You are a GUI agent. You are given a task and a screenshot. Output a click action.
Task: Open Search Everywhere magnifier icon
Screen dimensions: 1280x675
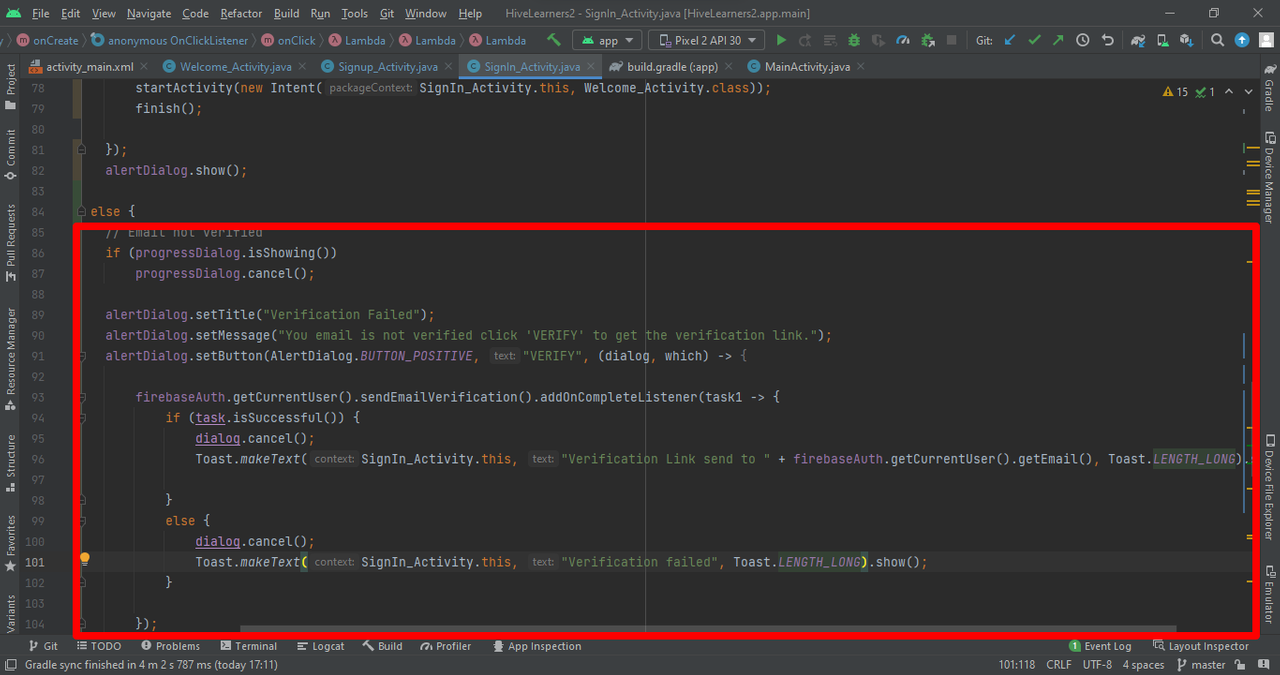tap(1217, 40)
